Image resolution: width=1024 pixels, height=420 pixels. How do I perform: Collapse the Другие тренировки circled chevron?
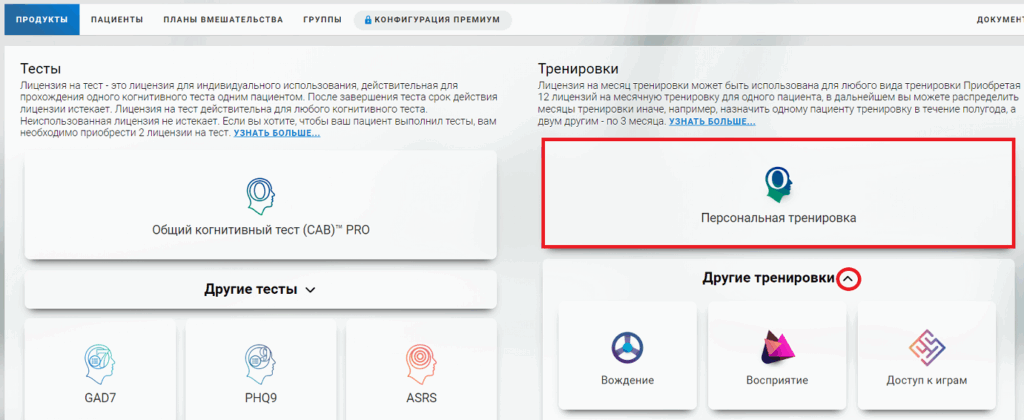coord(848,279)
